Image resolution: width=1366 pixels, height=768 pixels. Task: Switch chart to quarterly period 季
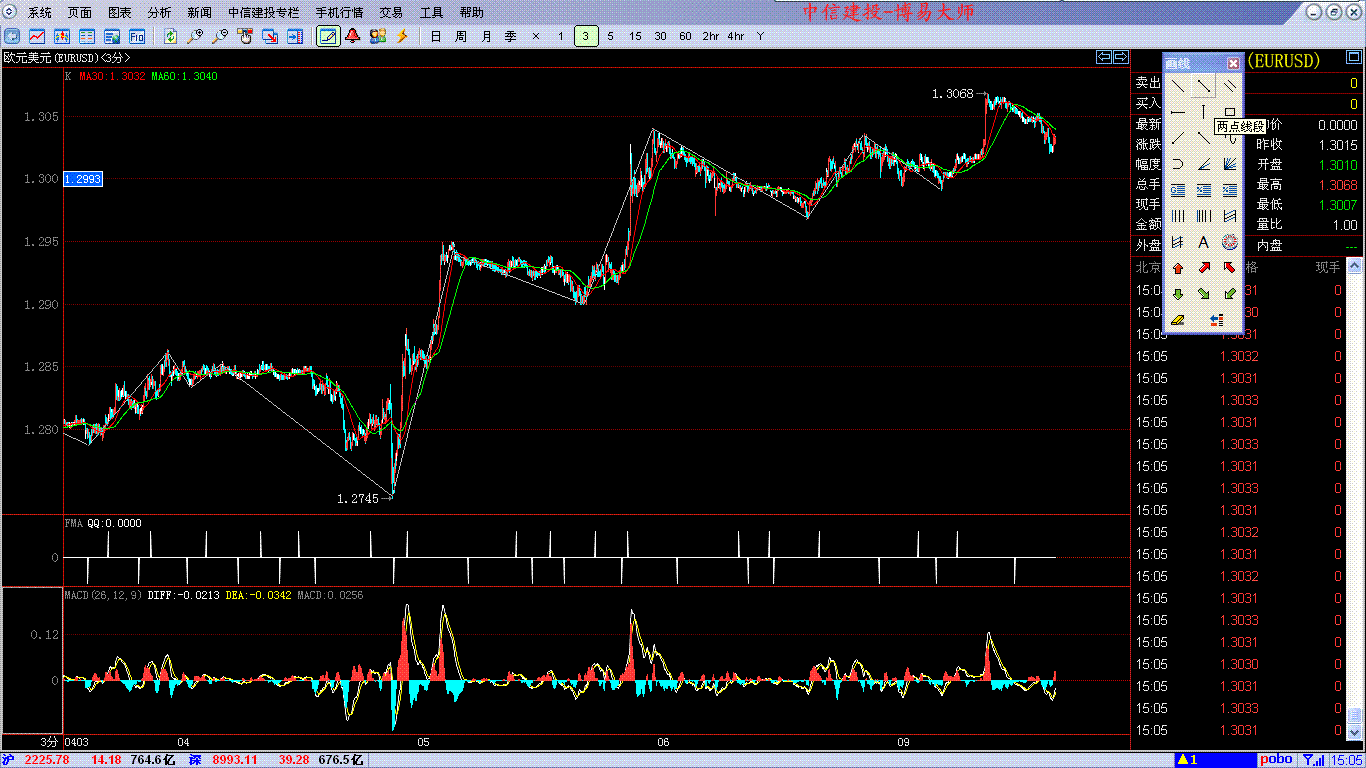click(511, 36)
